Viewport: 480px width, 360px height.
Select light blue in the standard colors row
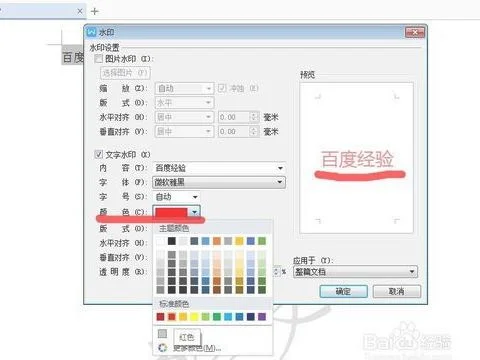[228, 316]
